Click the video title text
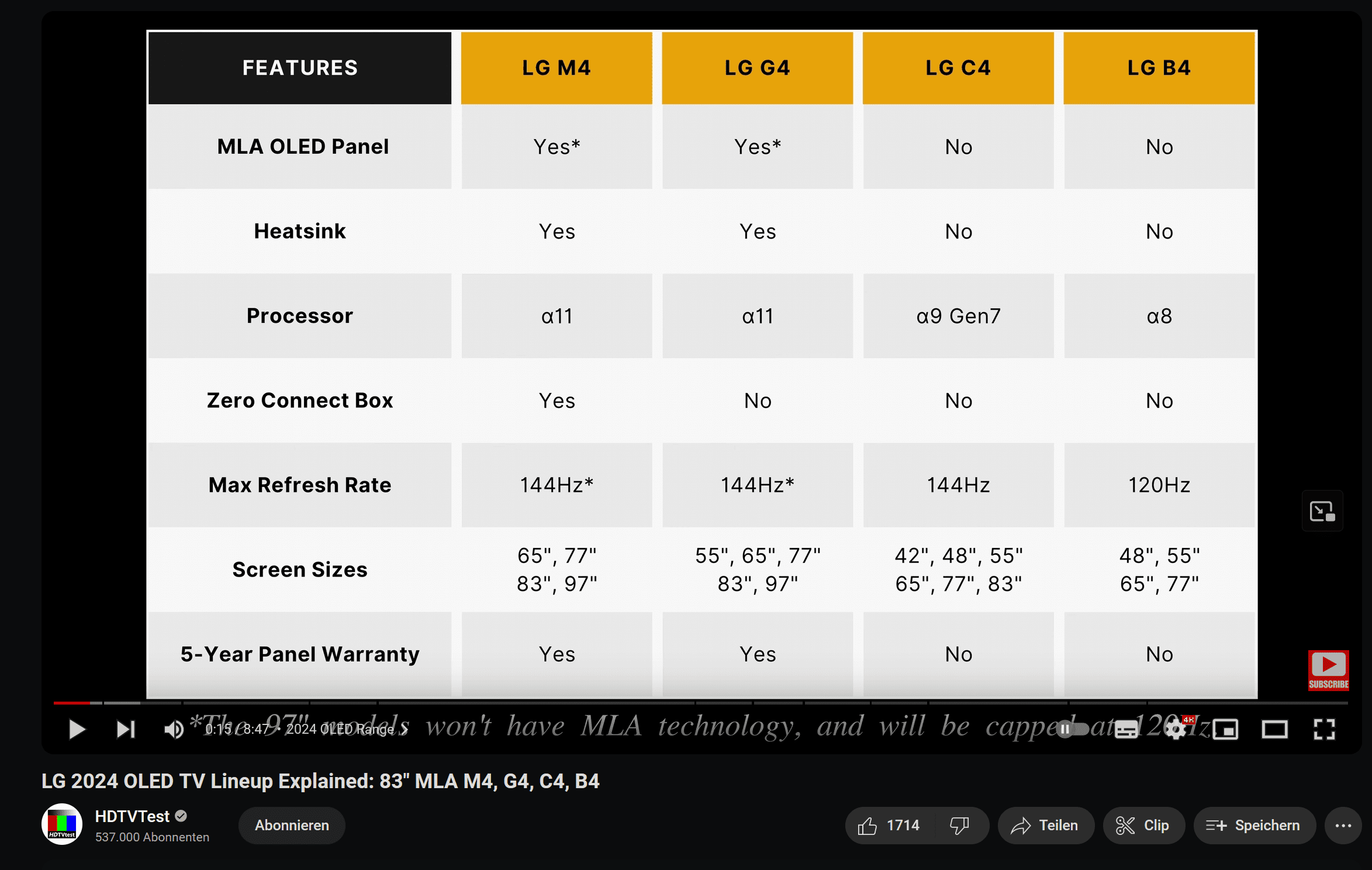This screenshot has width=1372, height=870. (320, 781)
